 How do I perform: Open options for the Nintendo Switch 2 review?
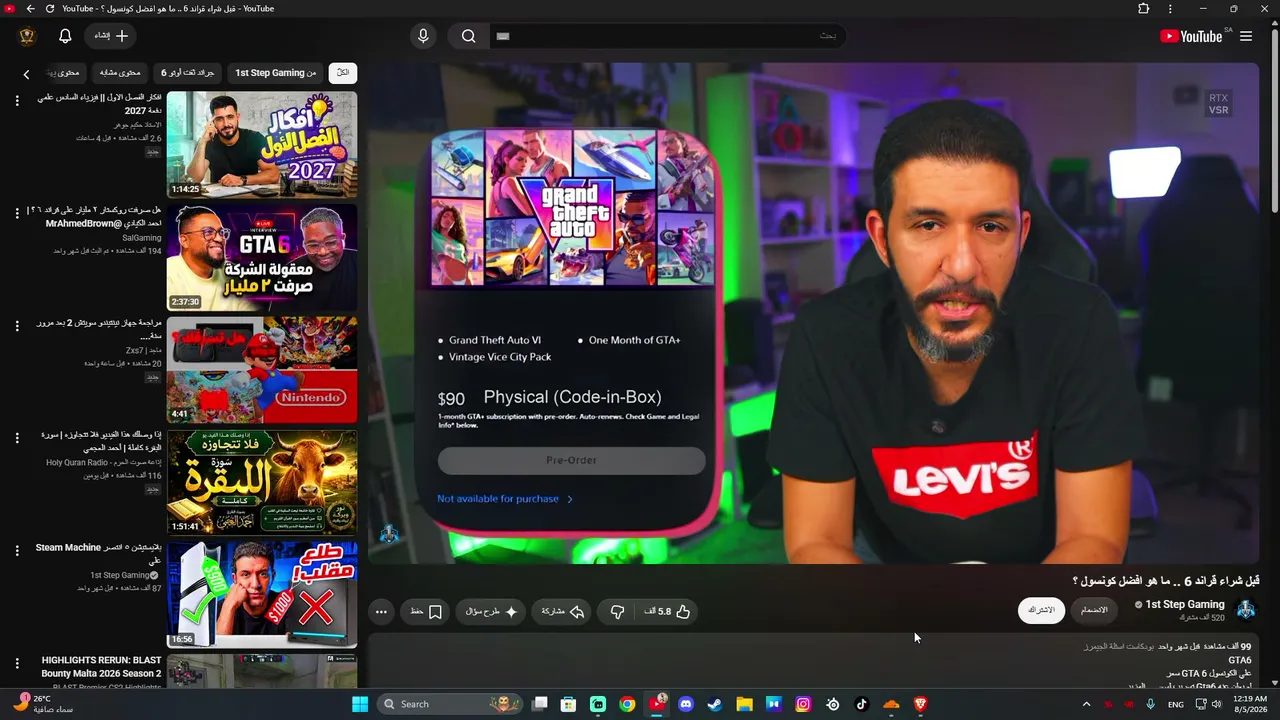click(x=17, y=325)
